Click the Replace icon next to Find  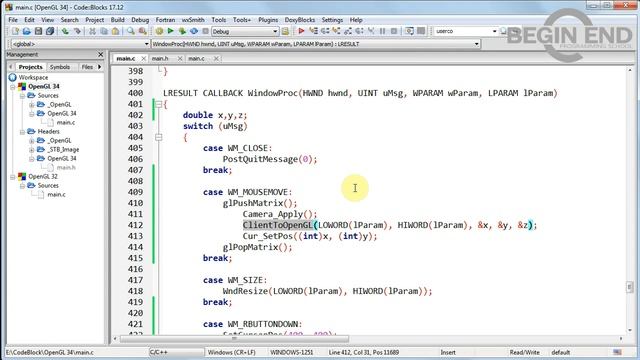[142, 31]
